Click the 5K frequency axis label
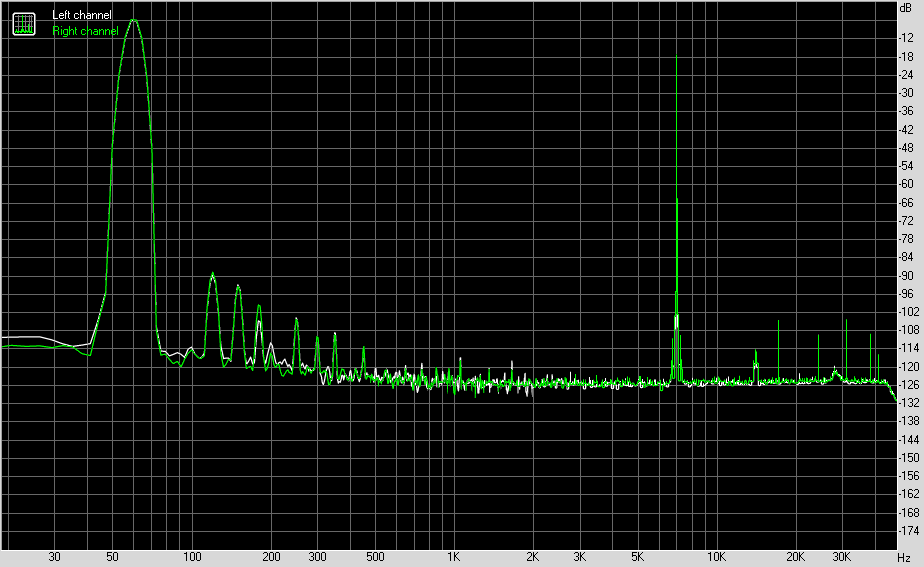 coord(637,557)
